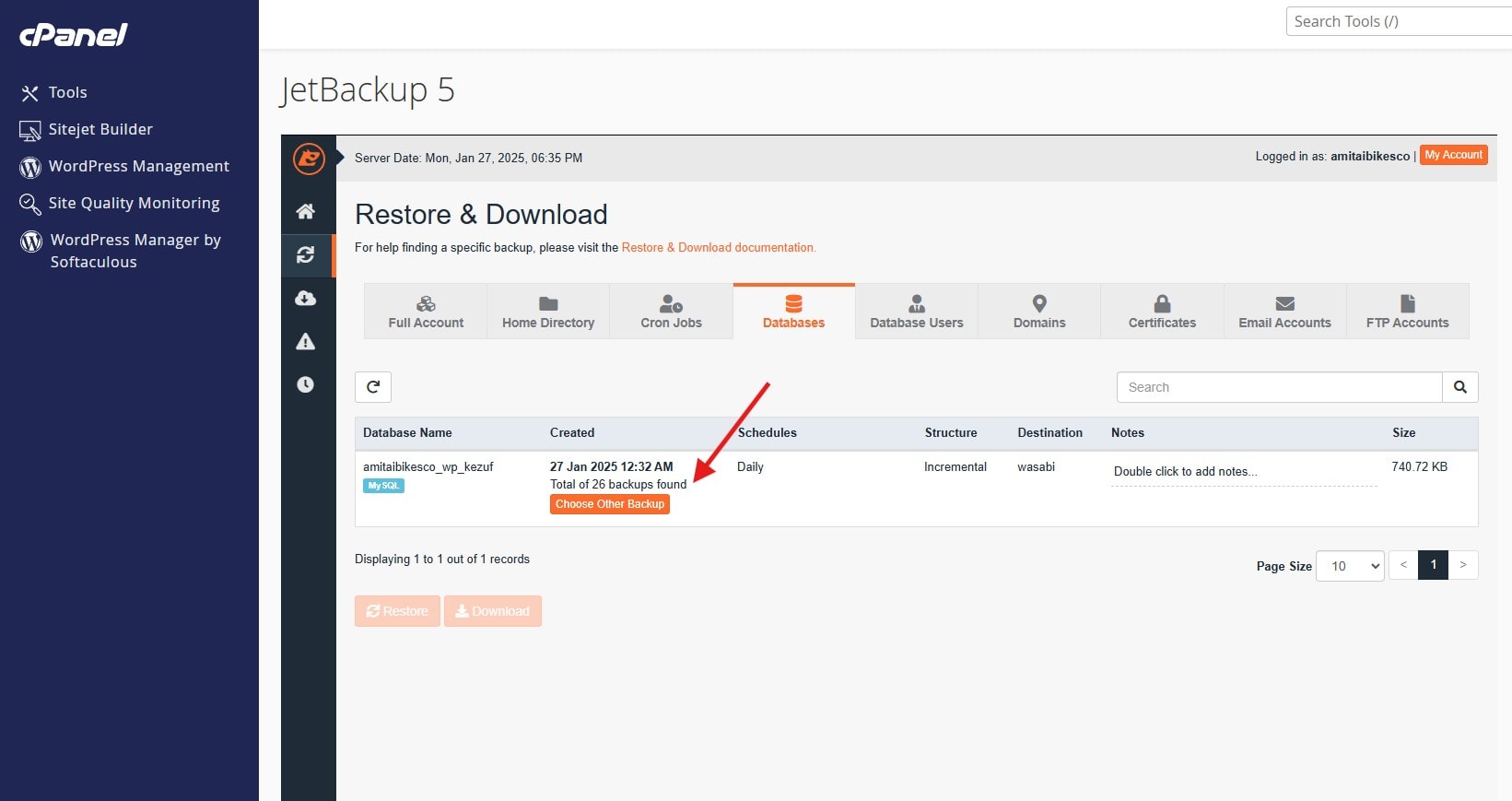Click the search magnifier button
This screenshot has height=801, width=1512.
click(1460, 387)
